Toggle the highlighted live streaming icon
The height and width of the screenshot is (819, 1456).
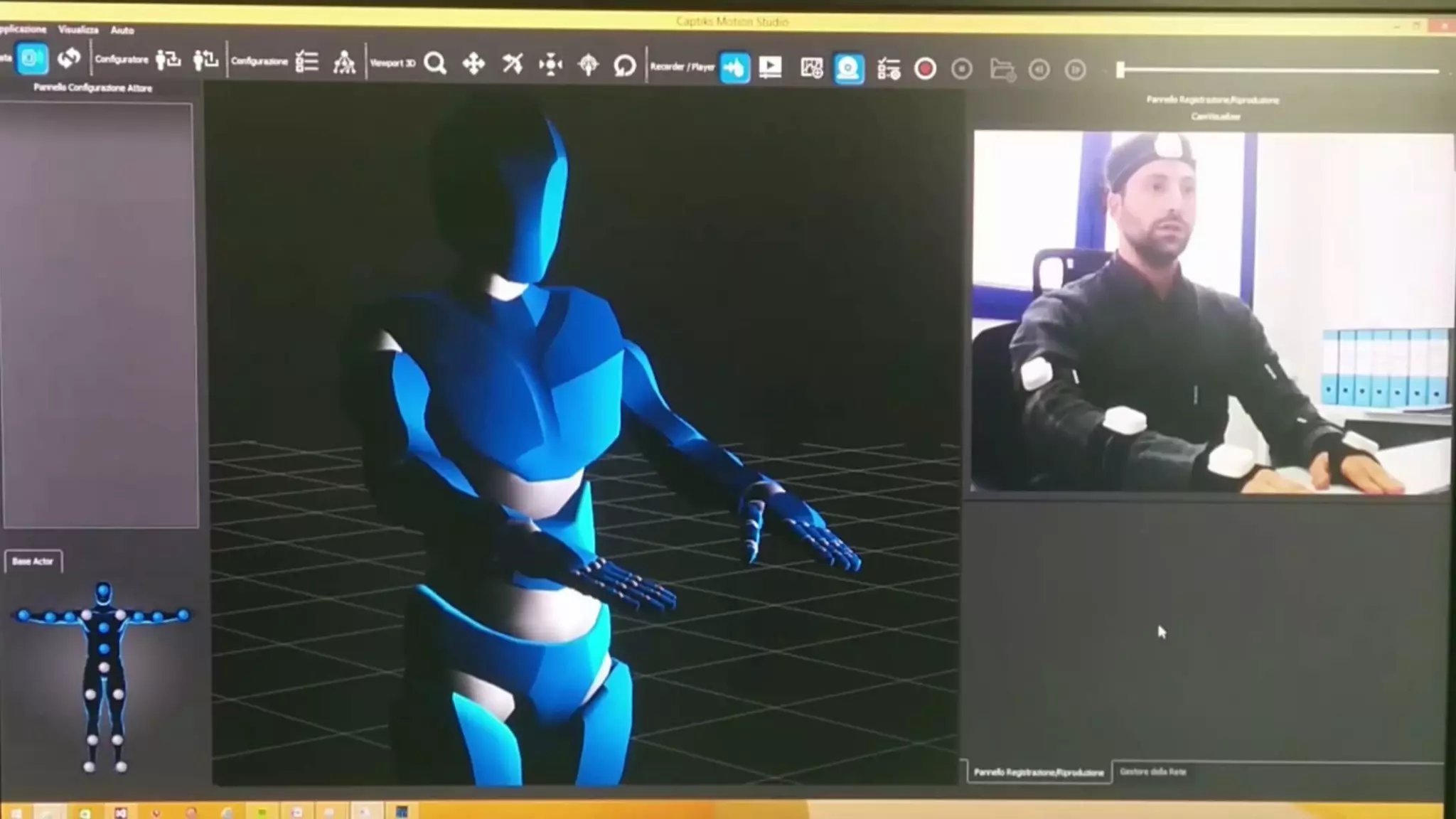click(x=734, y=68)
